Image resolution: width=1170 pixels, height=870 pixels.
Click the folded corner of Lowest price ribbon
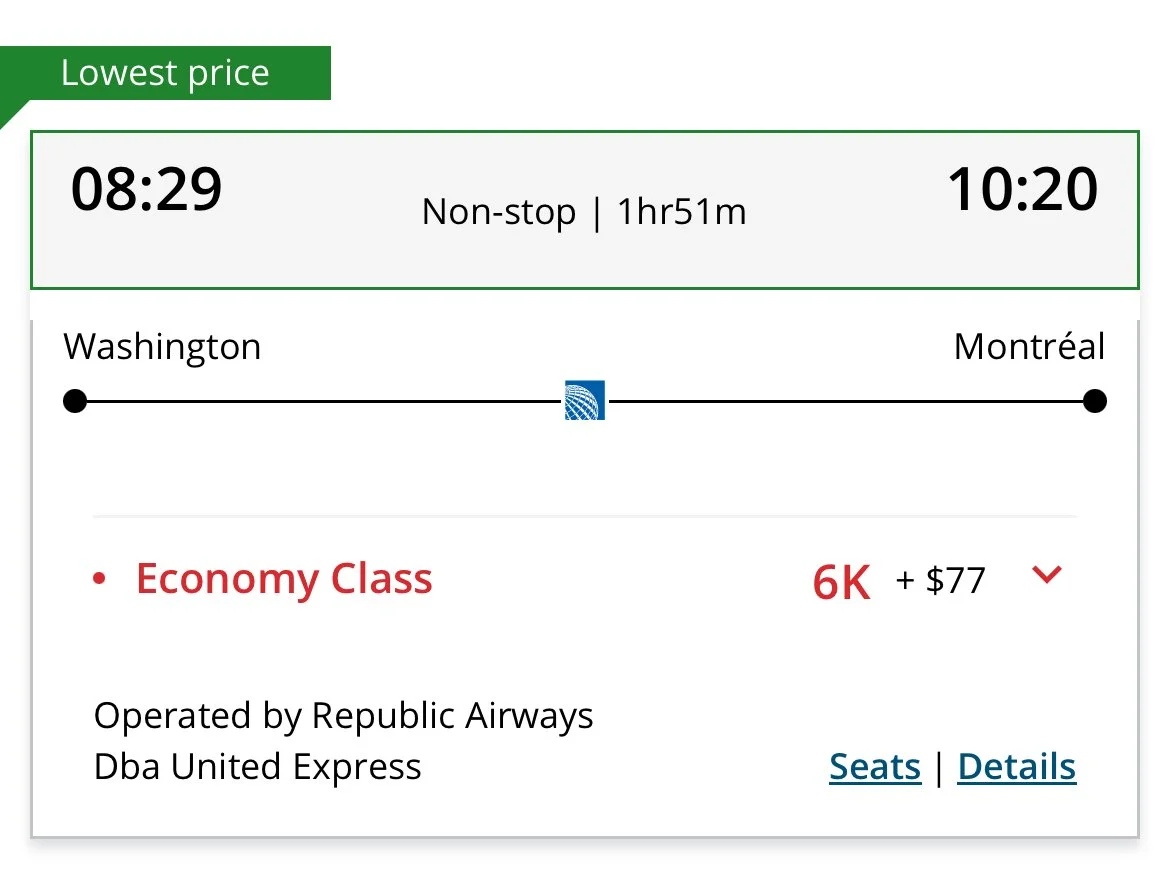pyautogui.click(x=13, y=114)
